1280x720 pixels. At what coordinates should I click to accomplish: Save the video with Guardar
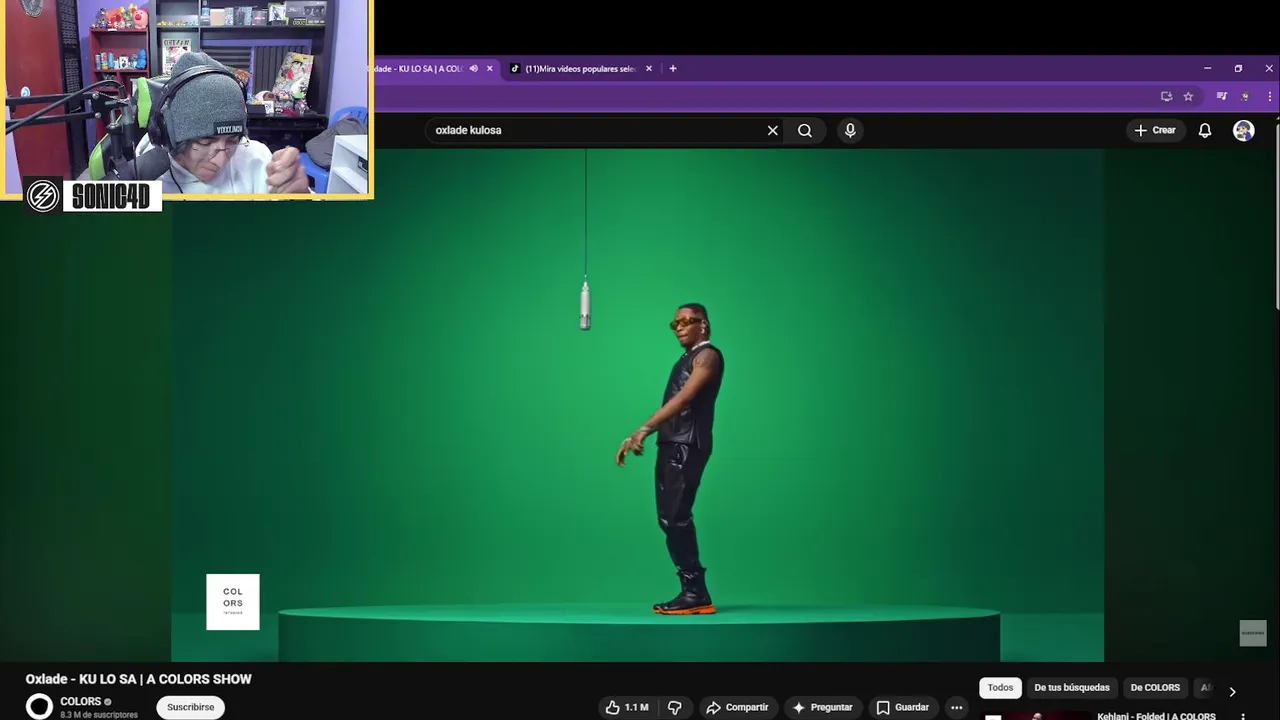903,707
